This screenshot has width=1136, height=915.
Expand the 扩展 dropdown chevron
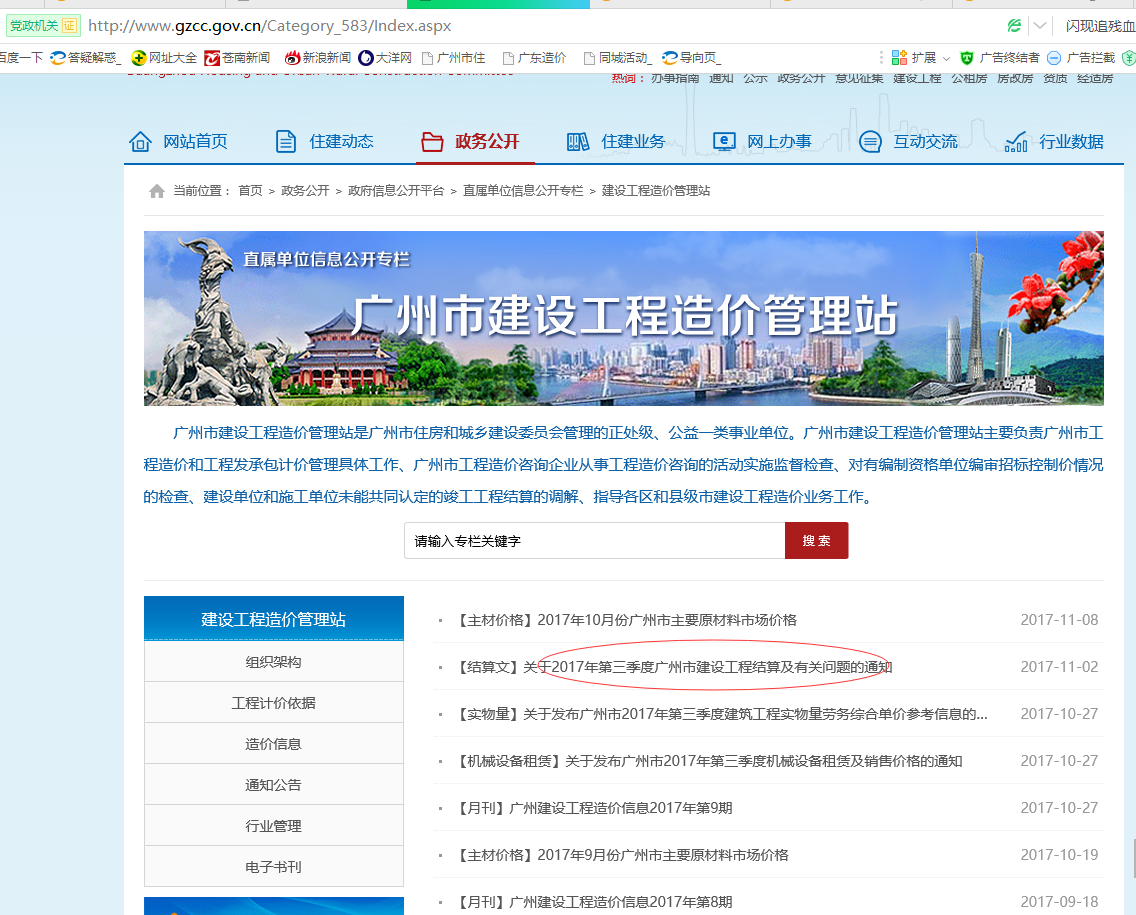(946, 59)
